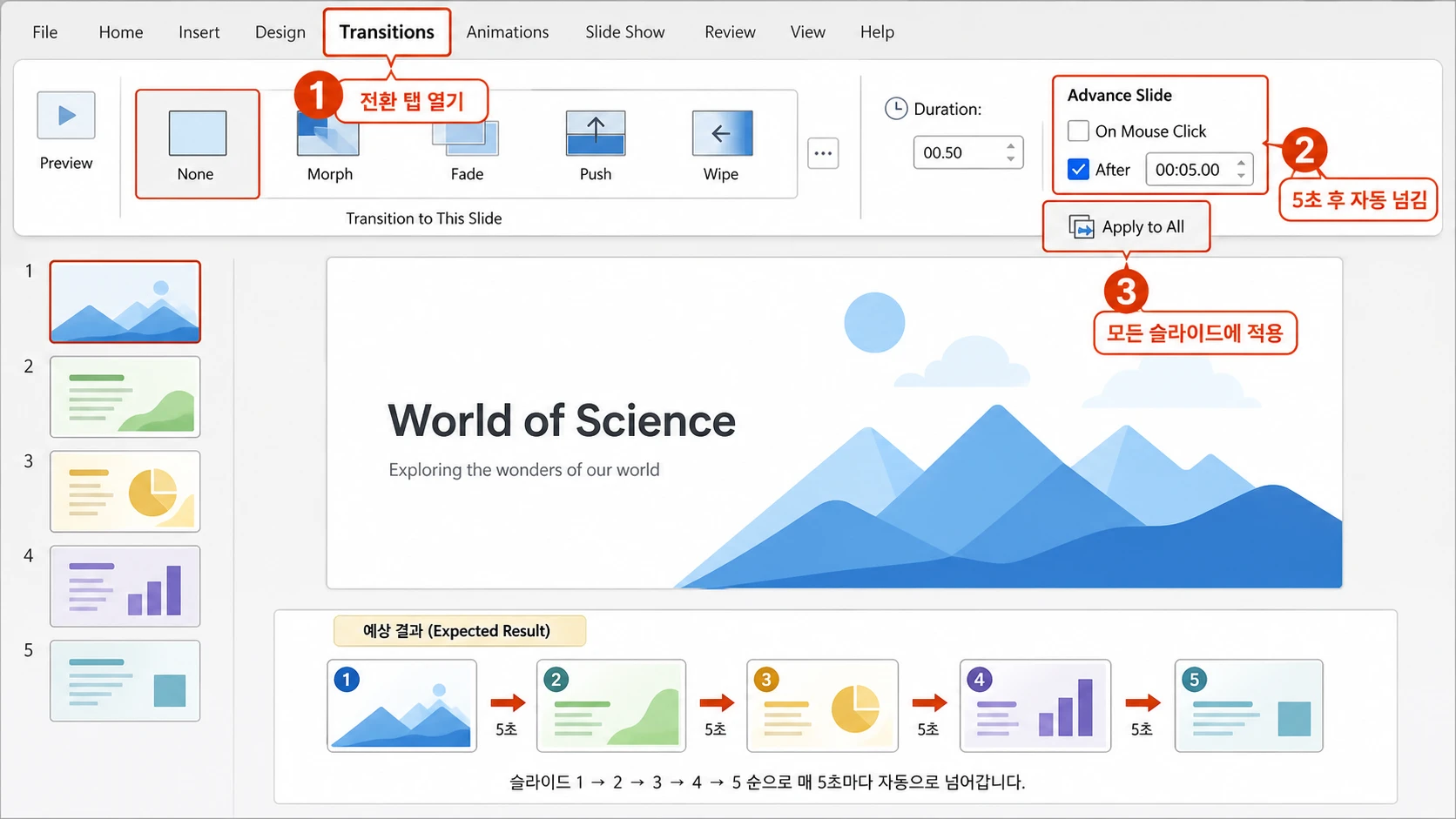Select slide 4 thumbnail with bar chart
This screenshot has height=819, width=1456.
(125, 587)
